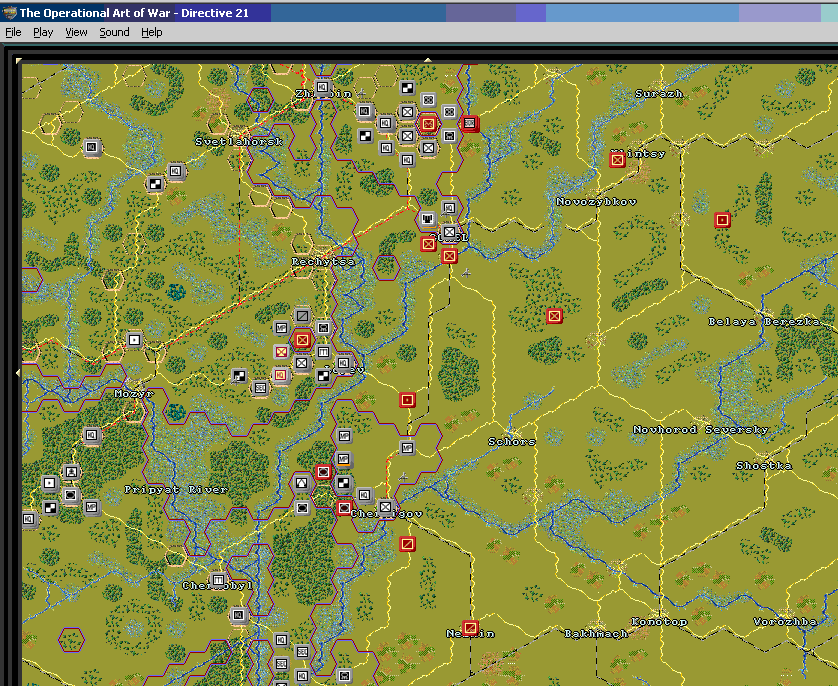Image resolution: width=839 pixels, height=687 pixels.
Task: Select the red unit on Nezhin
Action: tap(470, 628)
